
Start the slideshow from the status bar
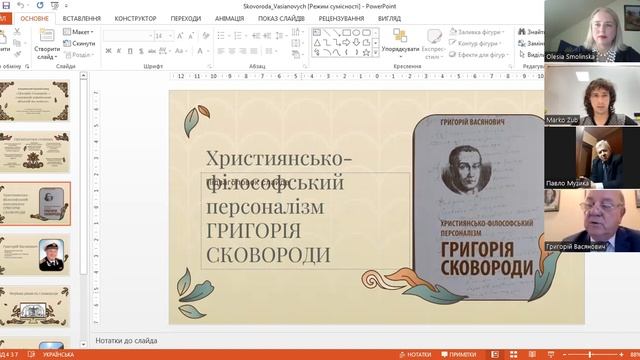551,354
